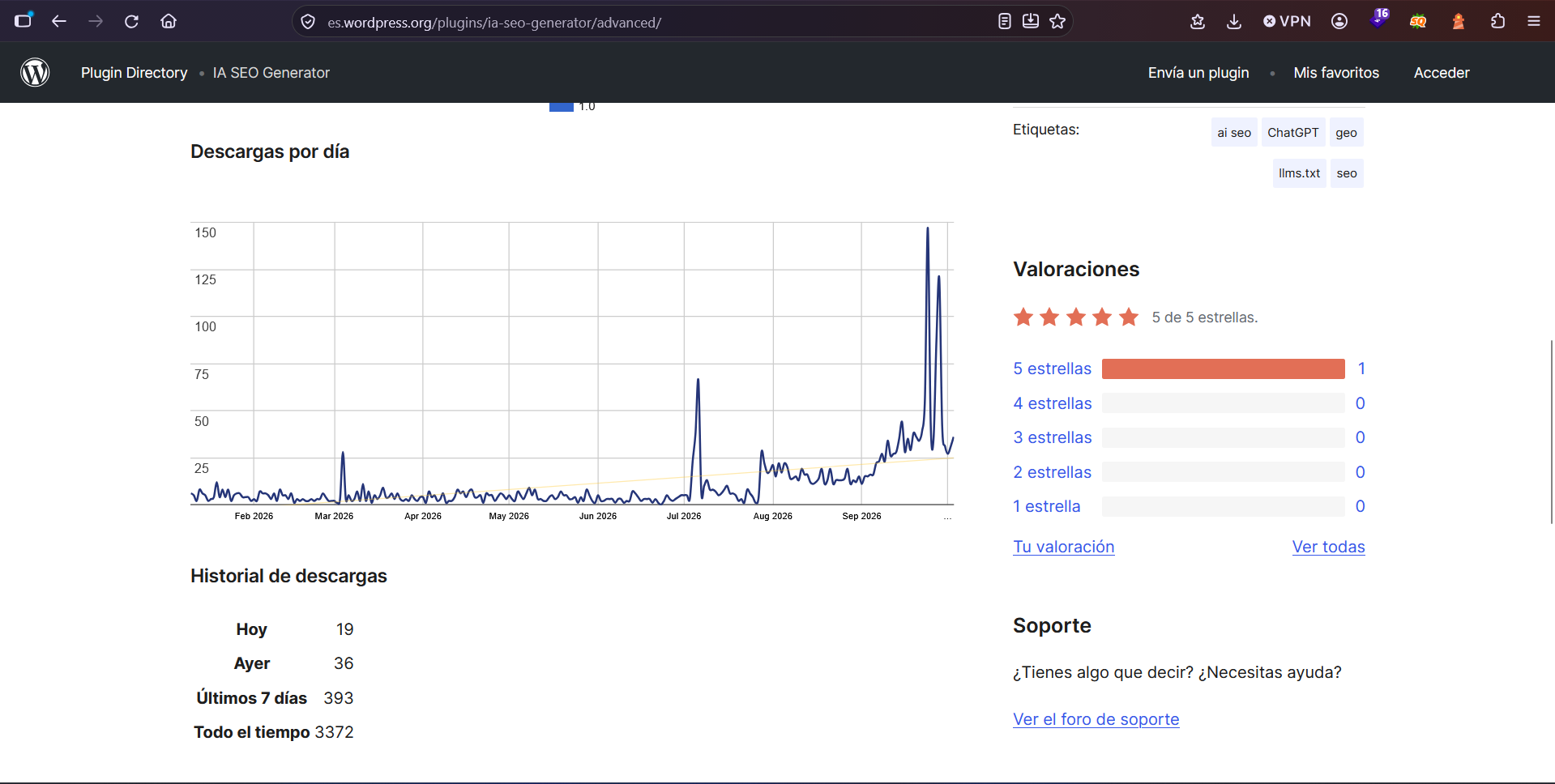Click the blue 1.0 version legend swatch
The width and height of the screenshot is (1555, 784).
pyautogui.click(x=561, y=107)
